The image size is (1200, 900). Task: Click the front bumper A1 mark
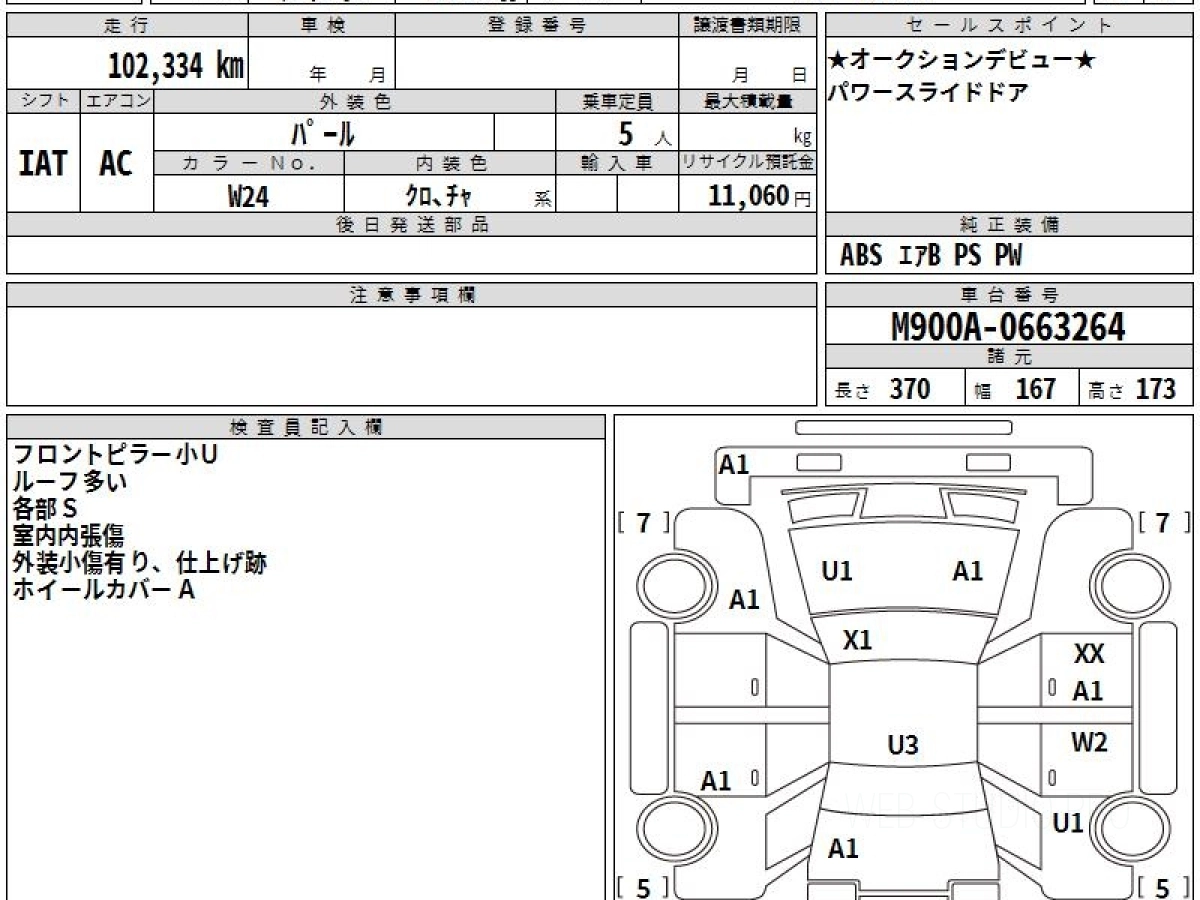pos(734,464)
